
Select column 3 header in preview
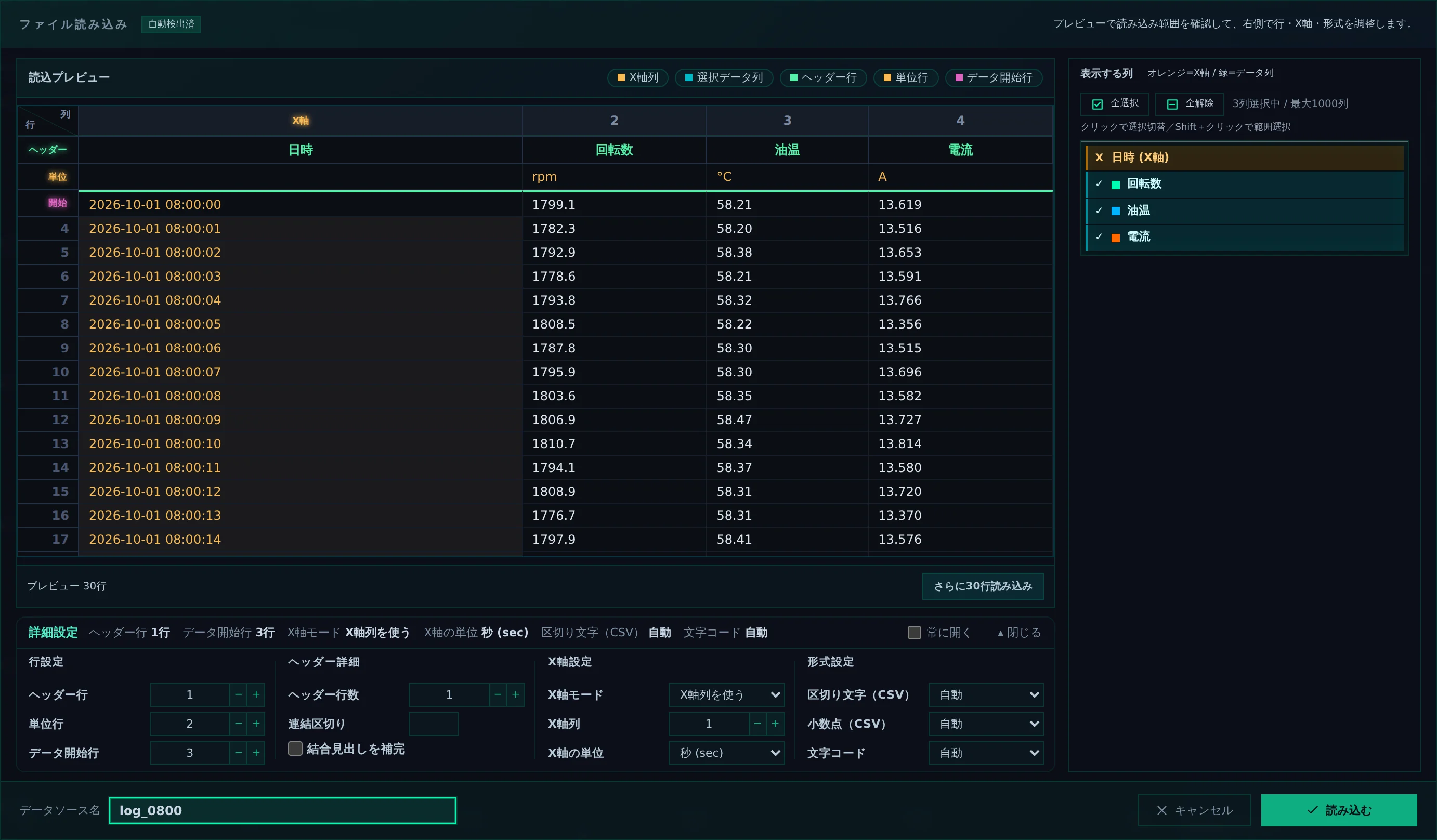coord(788,120)
